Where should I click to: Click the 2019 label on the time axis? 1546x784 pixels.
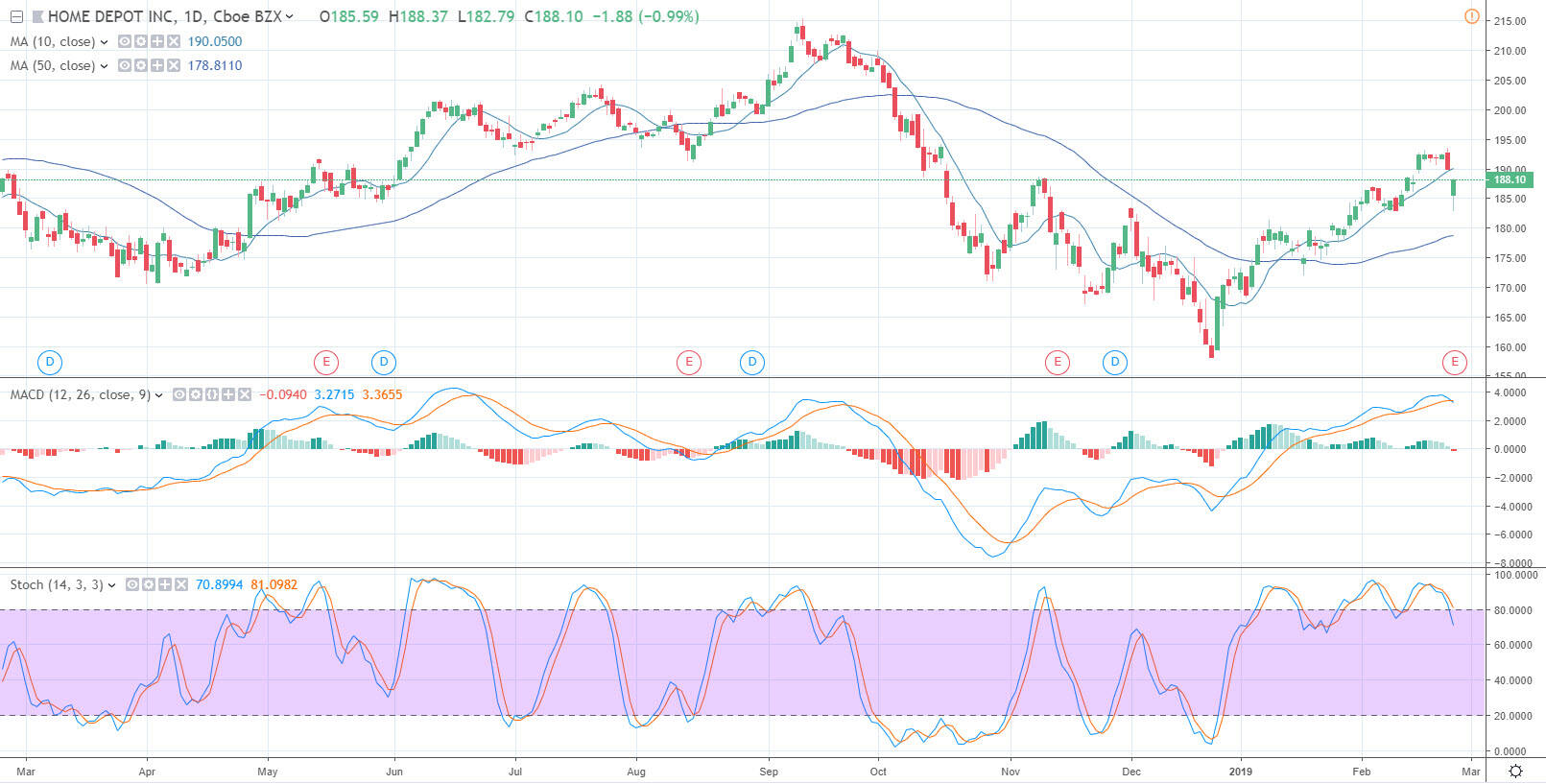pyautogui.click(x=1241, y=772)
